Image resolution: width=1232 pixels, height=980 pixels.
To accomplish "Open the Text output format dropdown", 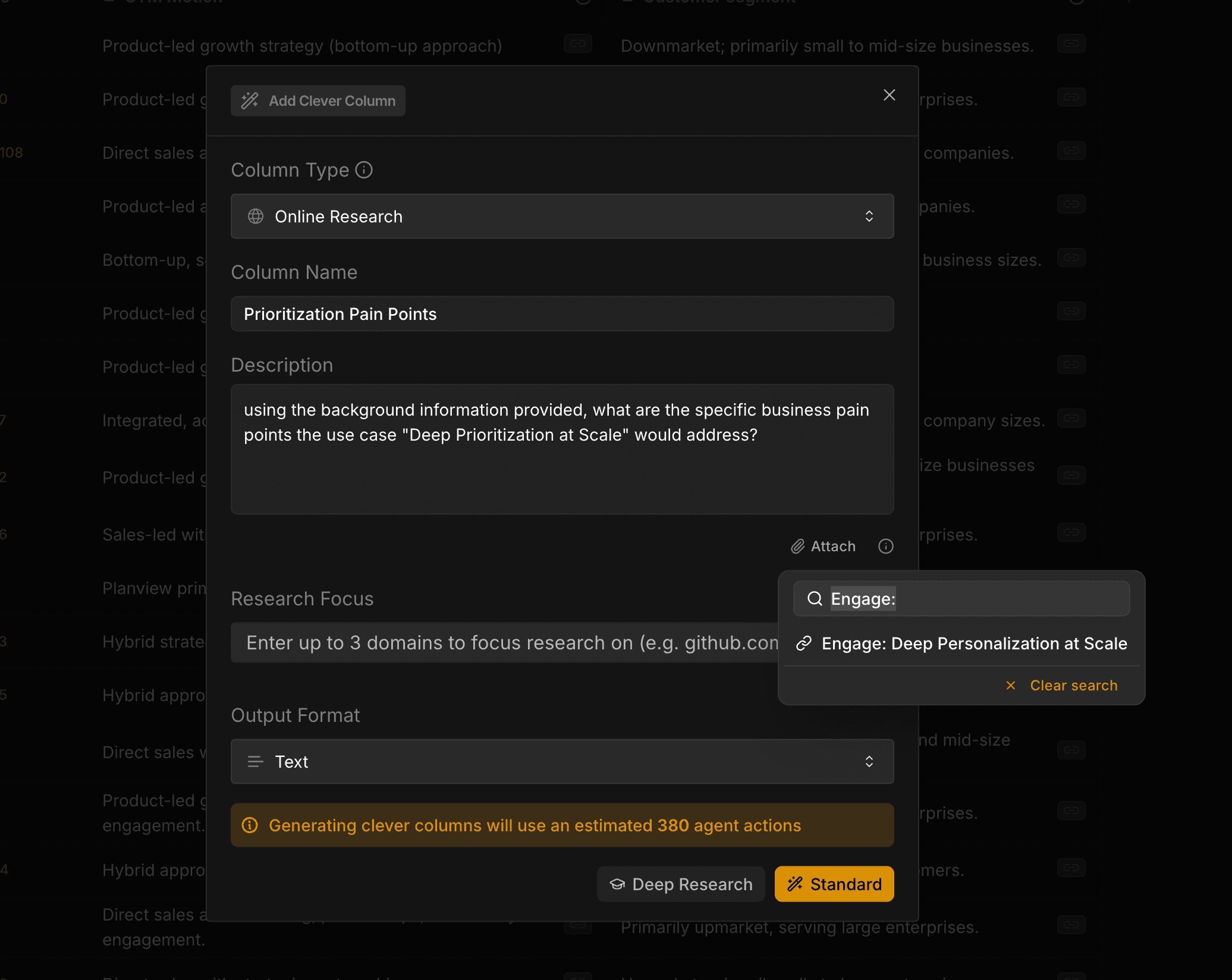I will [x=561, y=761].
